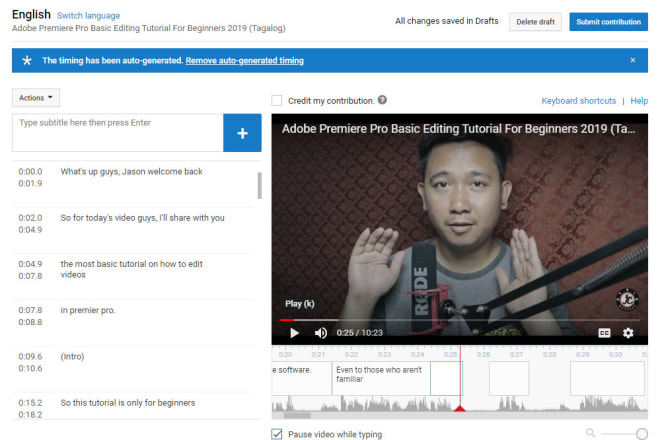Open Keyboard shortcuts link
This screenshot has width=660, height=440.
coord(578,101)
